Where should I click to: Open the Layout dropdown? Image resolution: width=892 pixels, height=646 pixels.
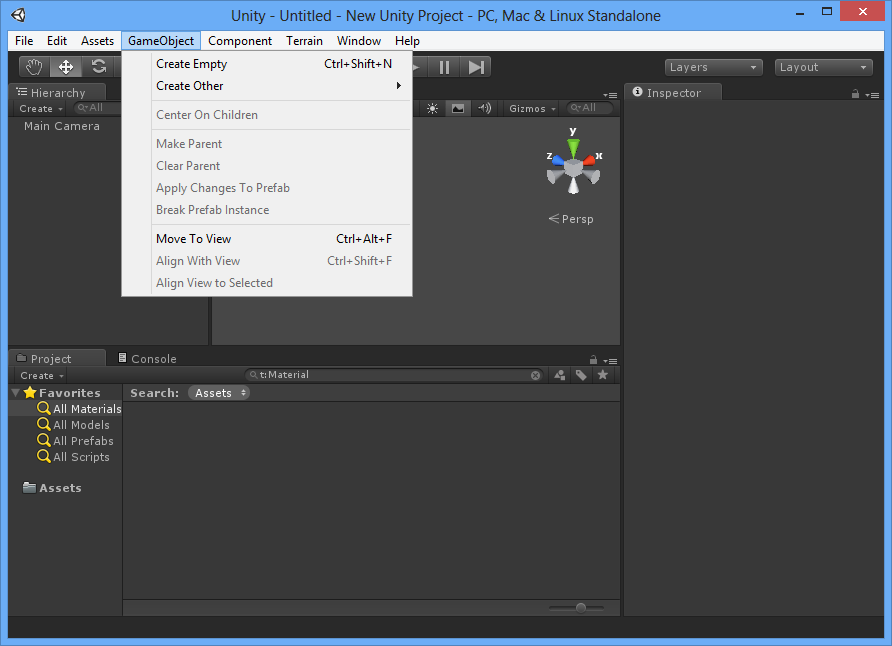[x=823, y=67]
